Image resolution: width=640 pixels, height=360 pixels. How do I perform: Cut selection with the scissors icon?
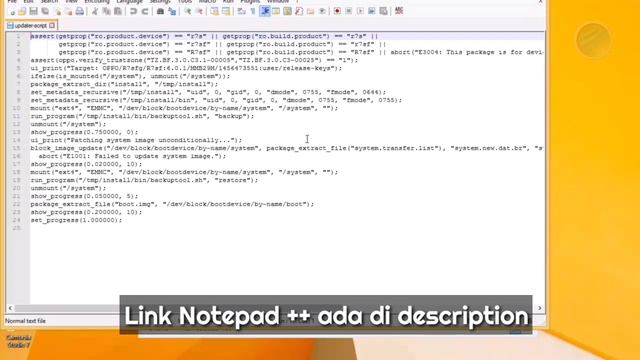pos(95,11)
